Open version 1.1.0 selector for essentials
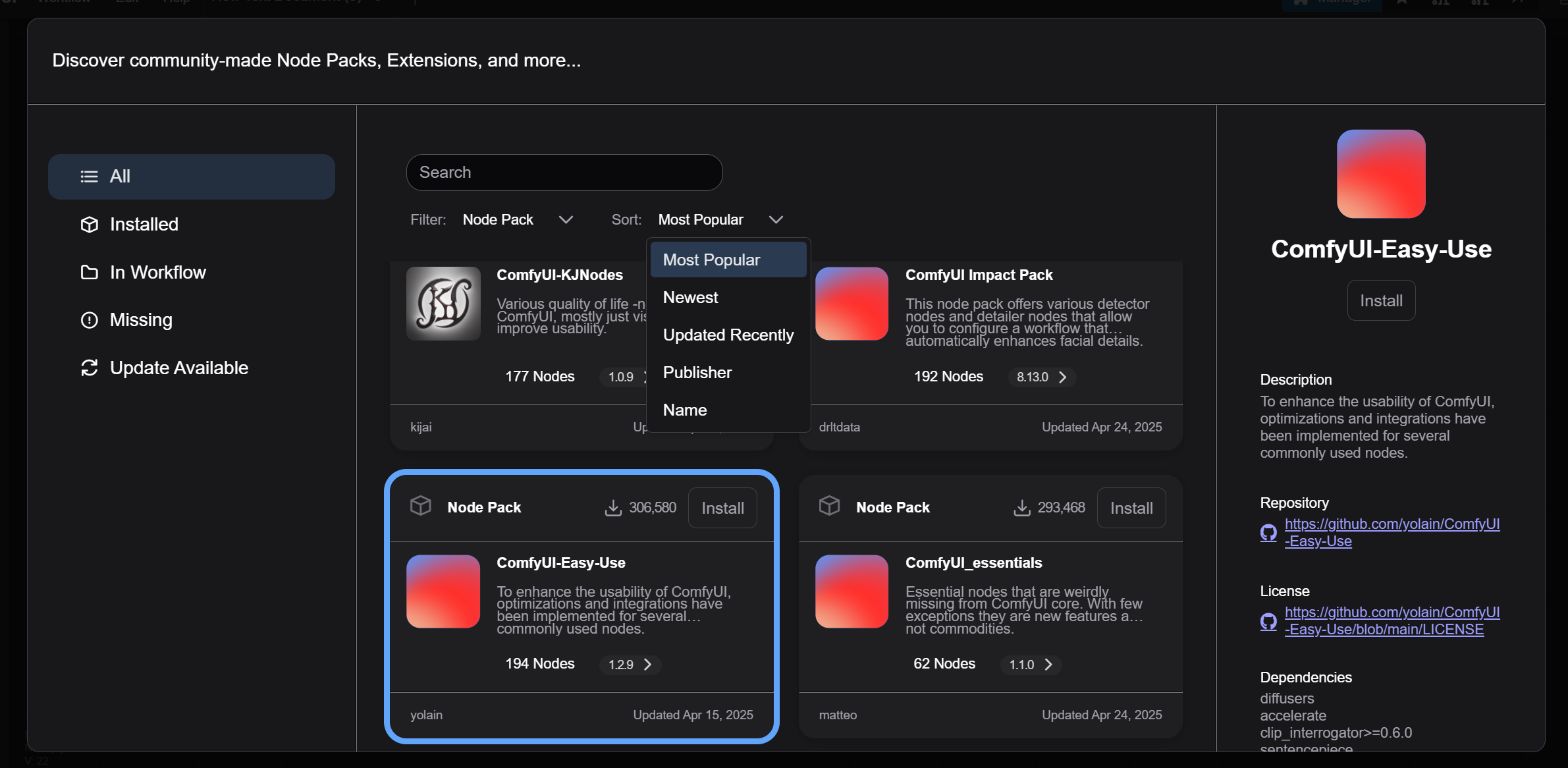The height and width of the screenshot is (768, 1568). pyautogui.click(x=1031, y=665)
